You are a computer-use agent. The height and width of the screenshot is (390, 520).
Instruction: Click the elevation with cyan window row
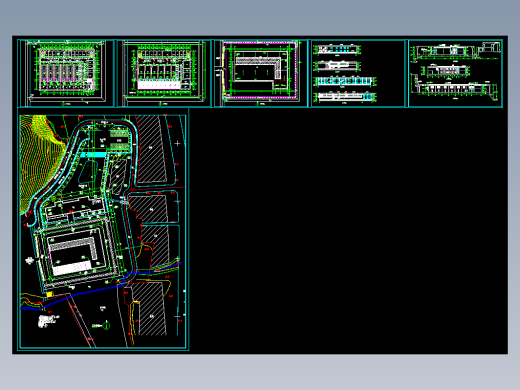(345, 81)
